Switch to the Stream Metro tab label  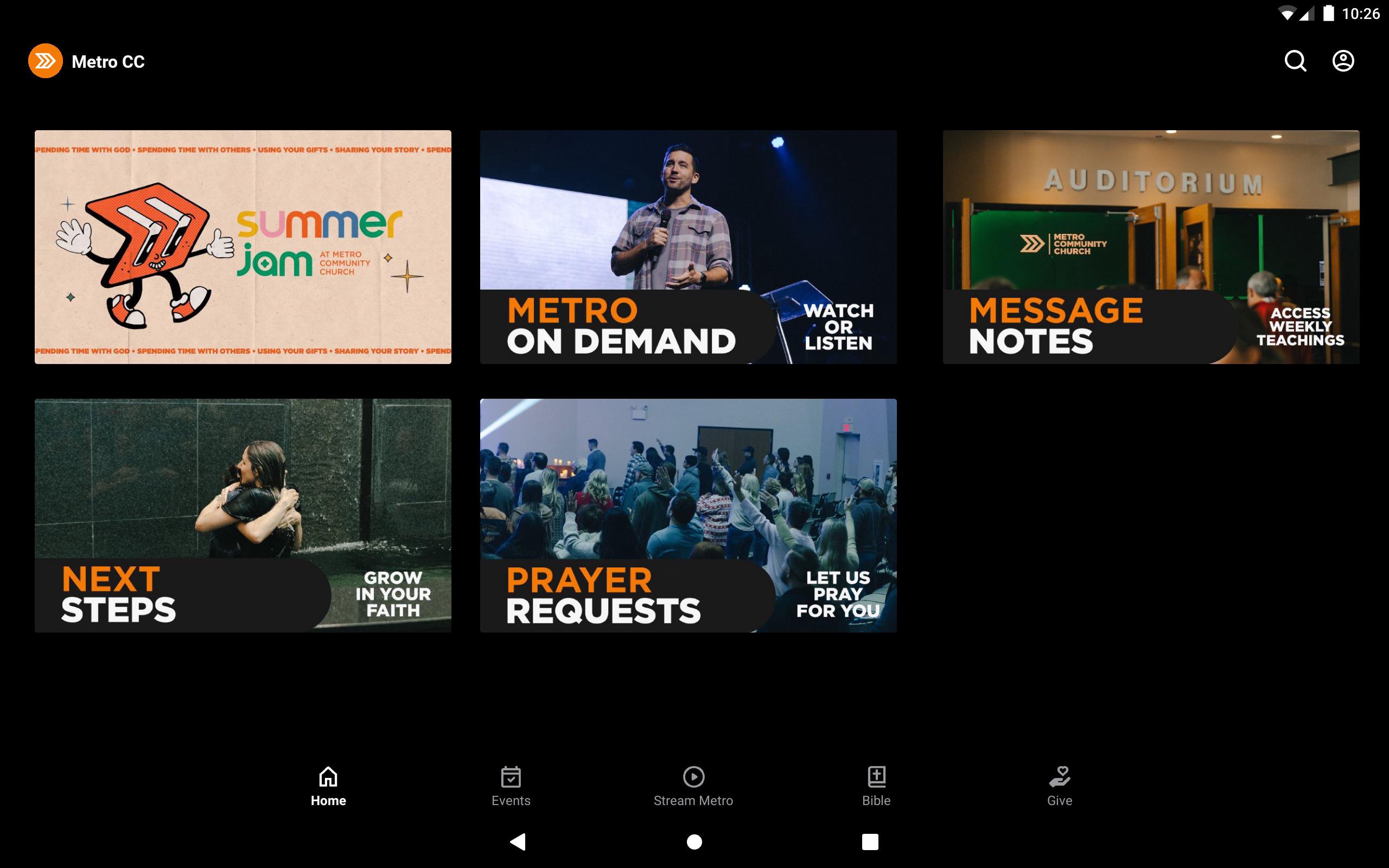click(693, 800)
